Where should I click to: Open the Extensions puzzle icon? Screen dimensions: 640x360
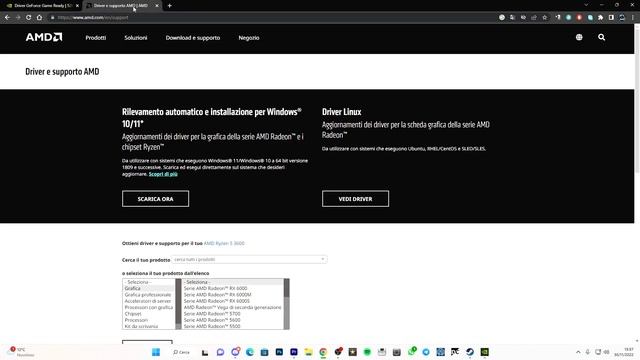600,17
